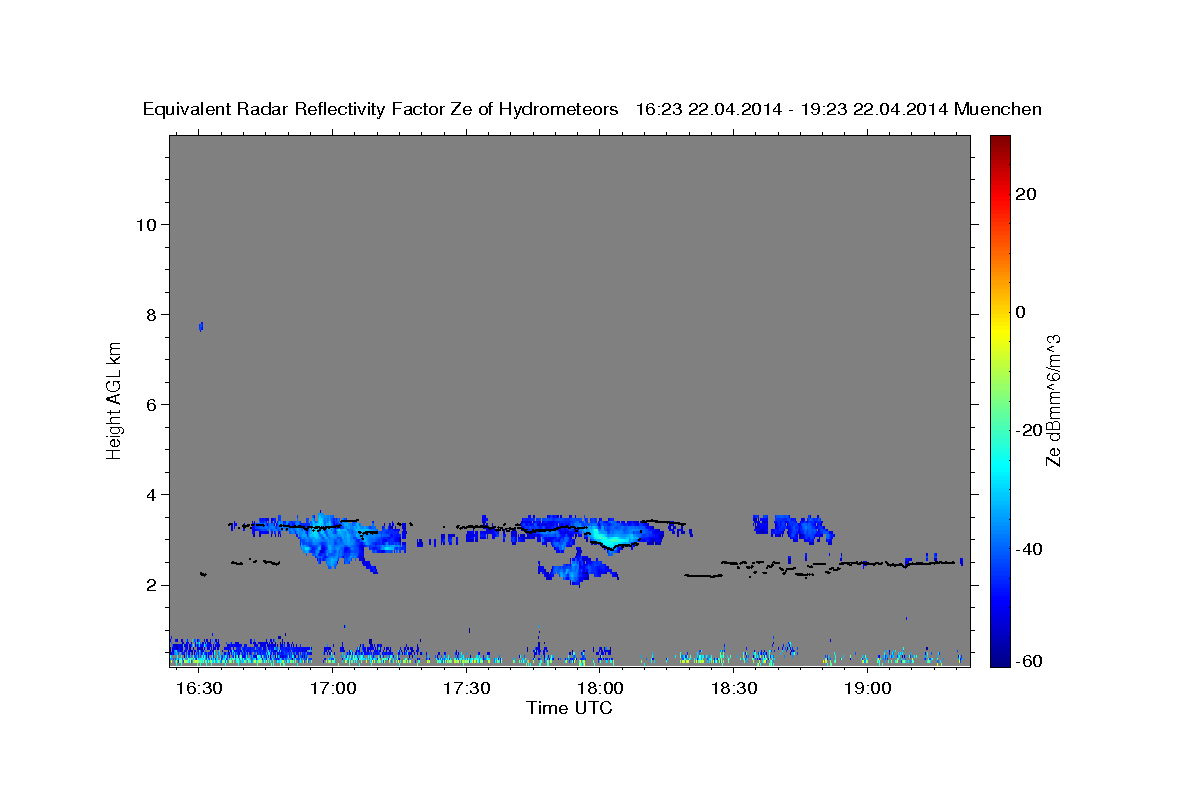The height and width of the screenshot is (800, 1200).
Task: Click the plot title 'Equivalent Radar Reflectivity Factor Ze of Hydrometeors'
Action: coord(381,110)
